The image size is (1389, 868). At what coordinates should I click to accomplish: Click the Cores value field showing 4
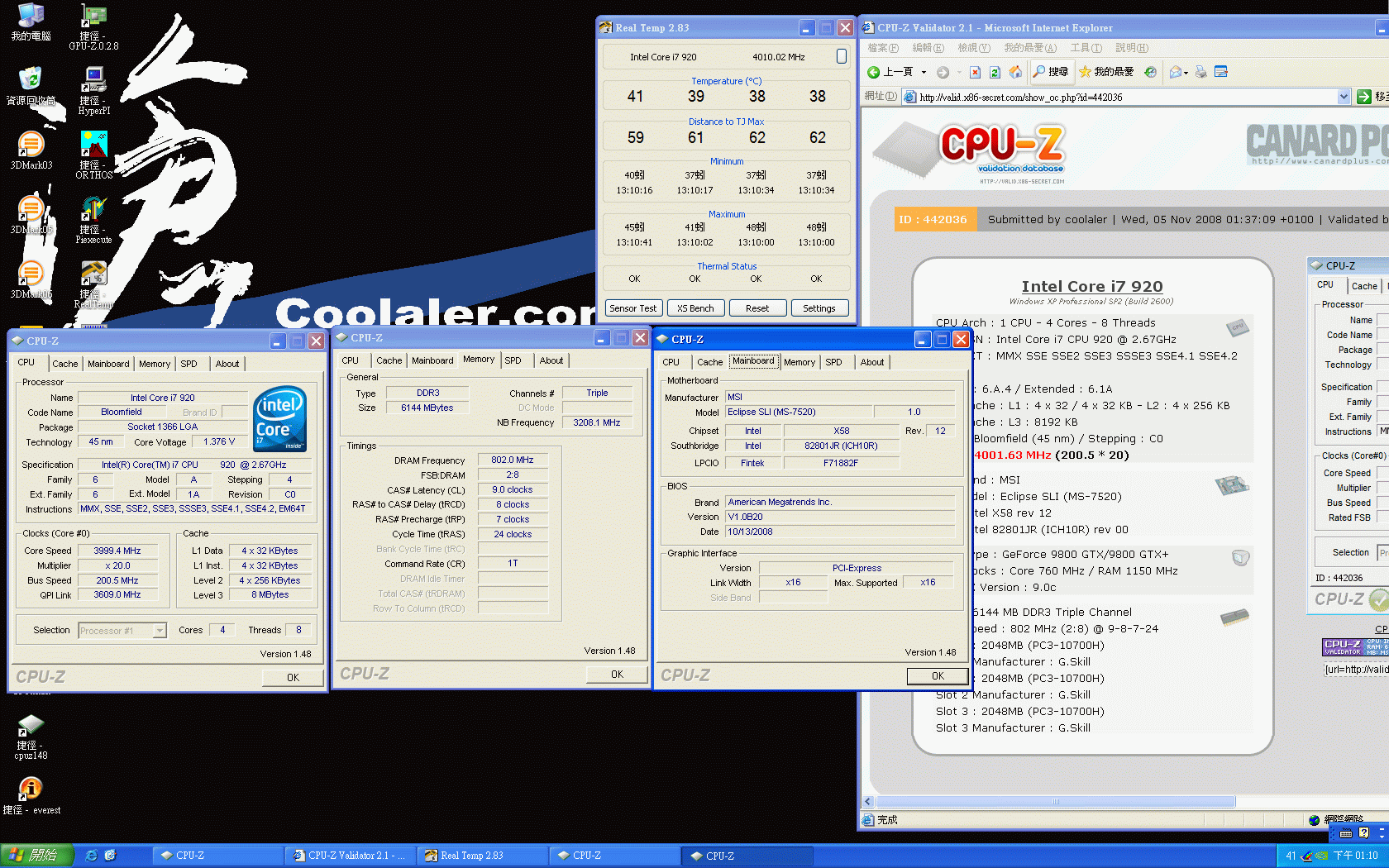222,630
